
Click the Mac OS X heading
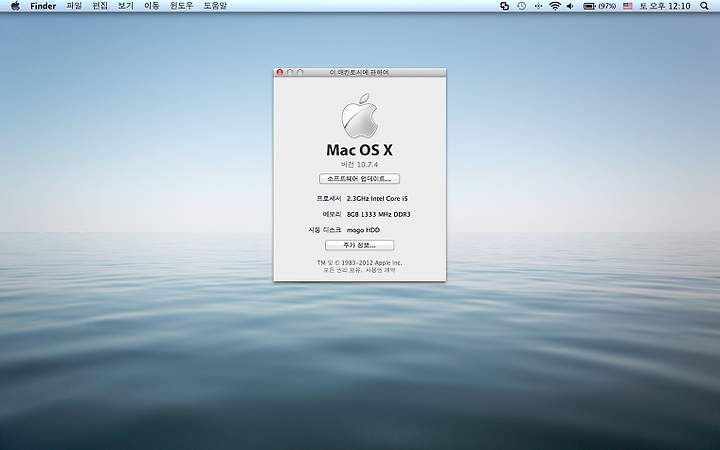(x=360, y=150)
